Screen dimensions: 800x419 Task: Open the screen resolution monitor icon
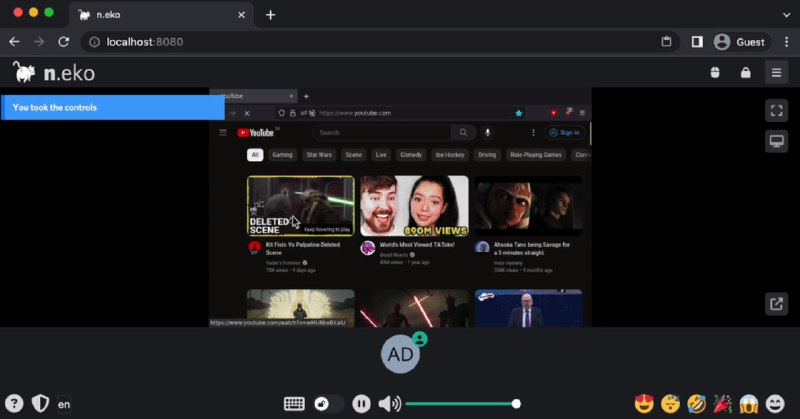[x=776, y=141]
